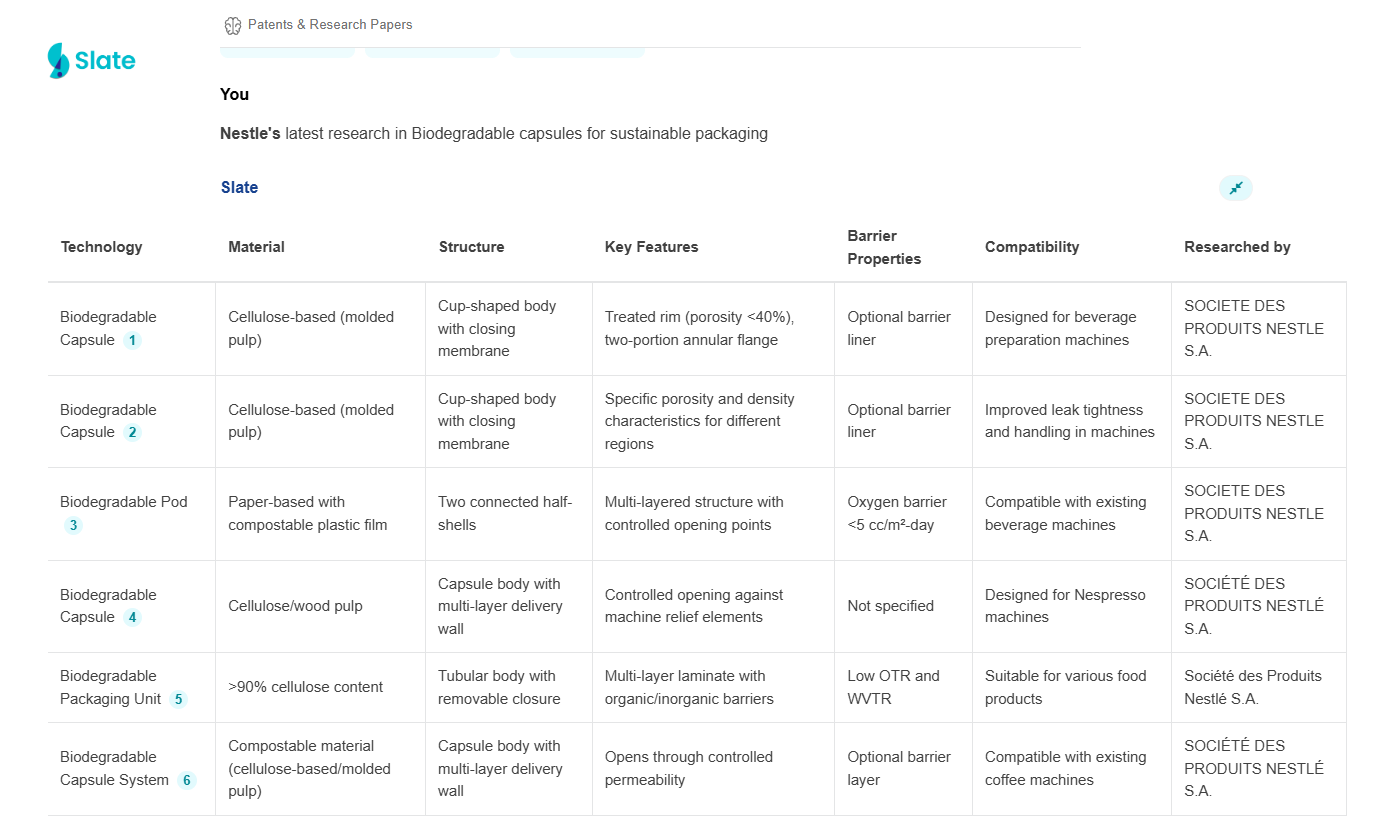1398x835 pixels.
Task: Open citation 4 beside Biodegradable Capsule
Action: coord(132,618)
